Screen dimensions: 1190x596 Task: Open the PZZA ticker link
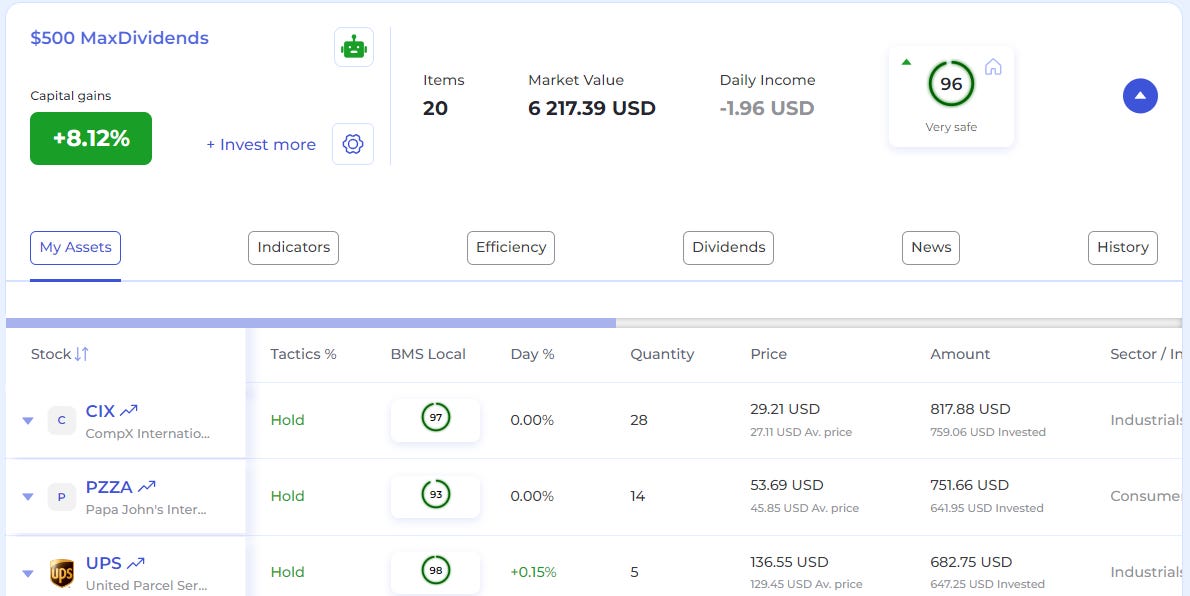pyautogui.click(x=109, y=487)
